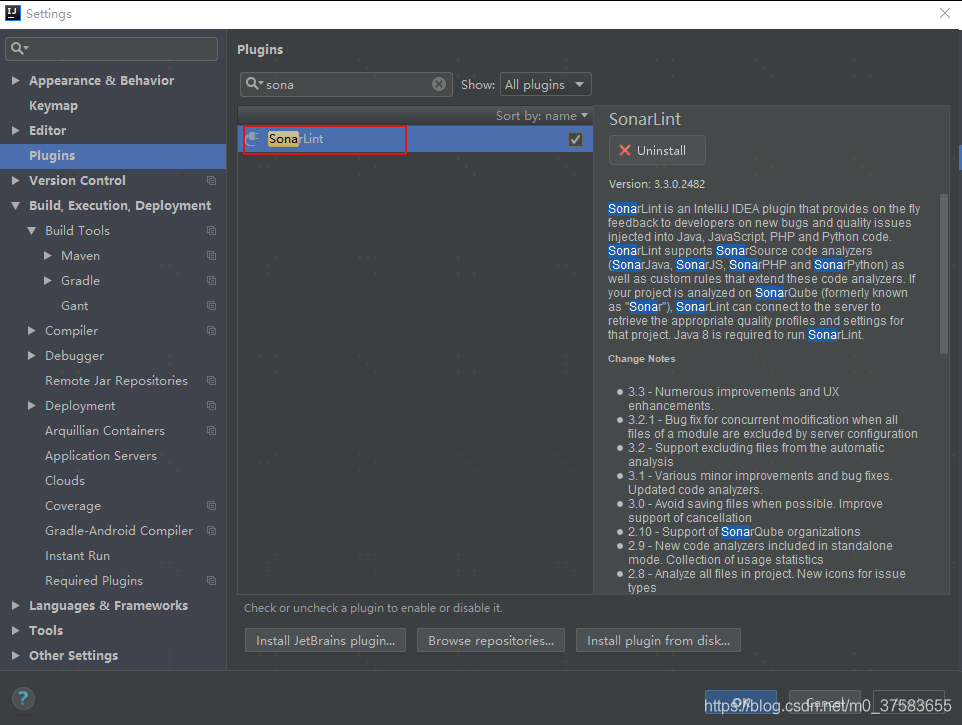Click Browse repositories button
Image resolution: width=962 pixels, height=725 pixels.
pos(491,640)
